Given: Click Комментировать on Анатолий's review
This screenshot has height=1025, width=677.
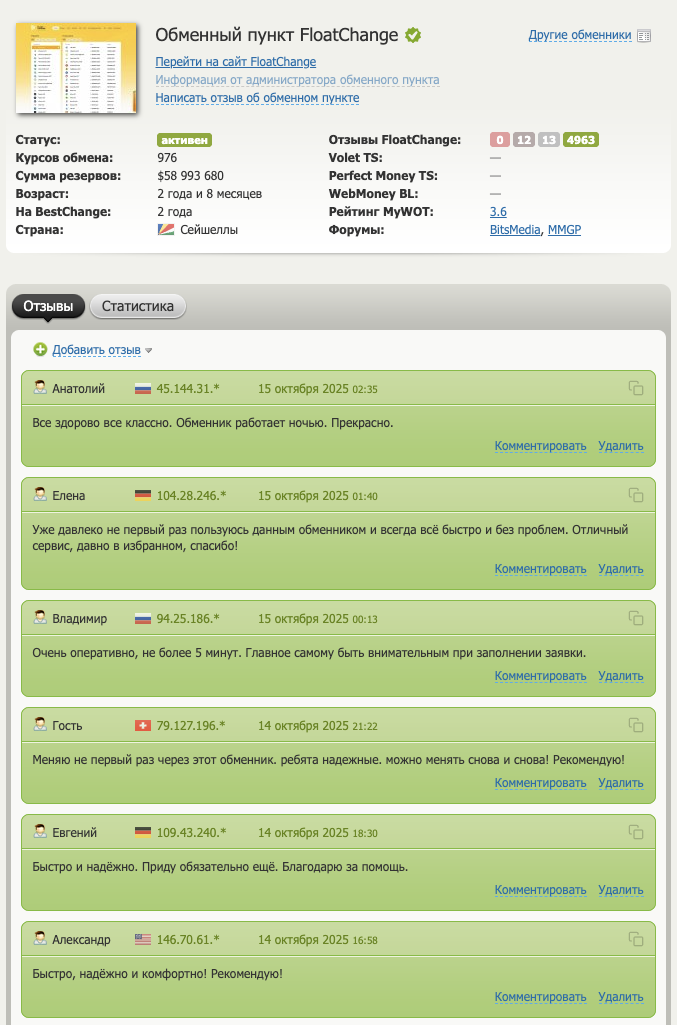Looking at the screenshot, I should (540, 446).
